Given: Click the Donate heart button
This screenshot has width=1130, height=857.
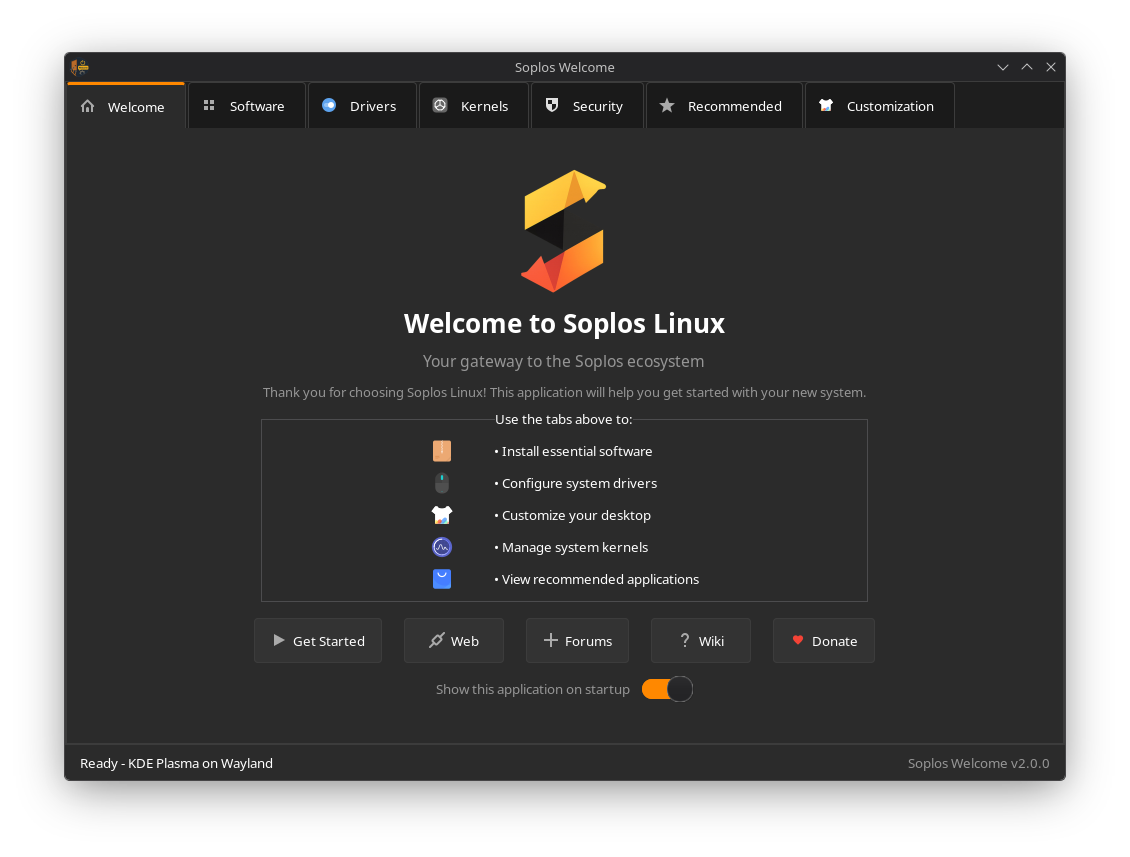Looking at the screenshot, I should (823, 641).
